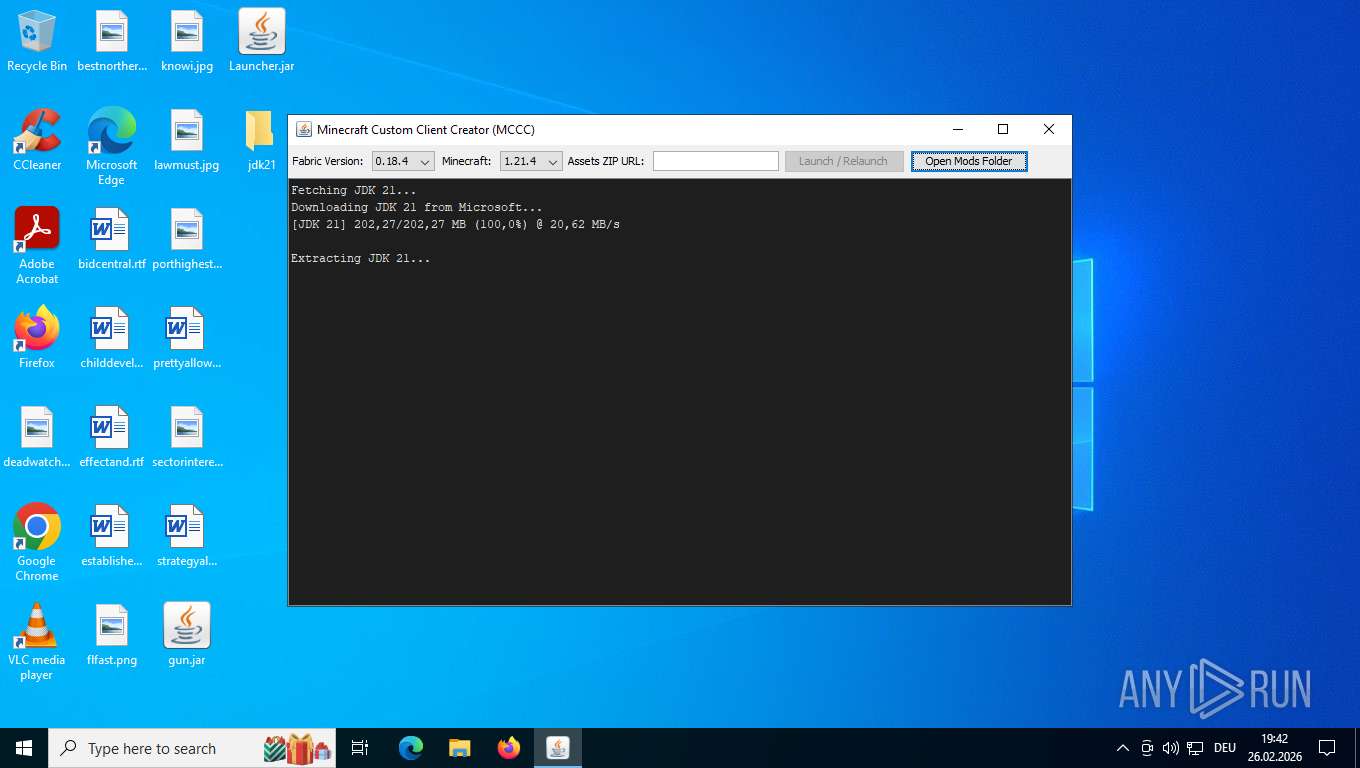
Task: Select the Adobe Acrobat desktop shortcut
Action: pos(37,246)
